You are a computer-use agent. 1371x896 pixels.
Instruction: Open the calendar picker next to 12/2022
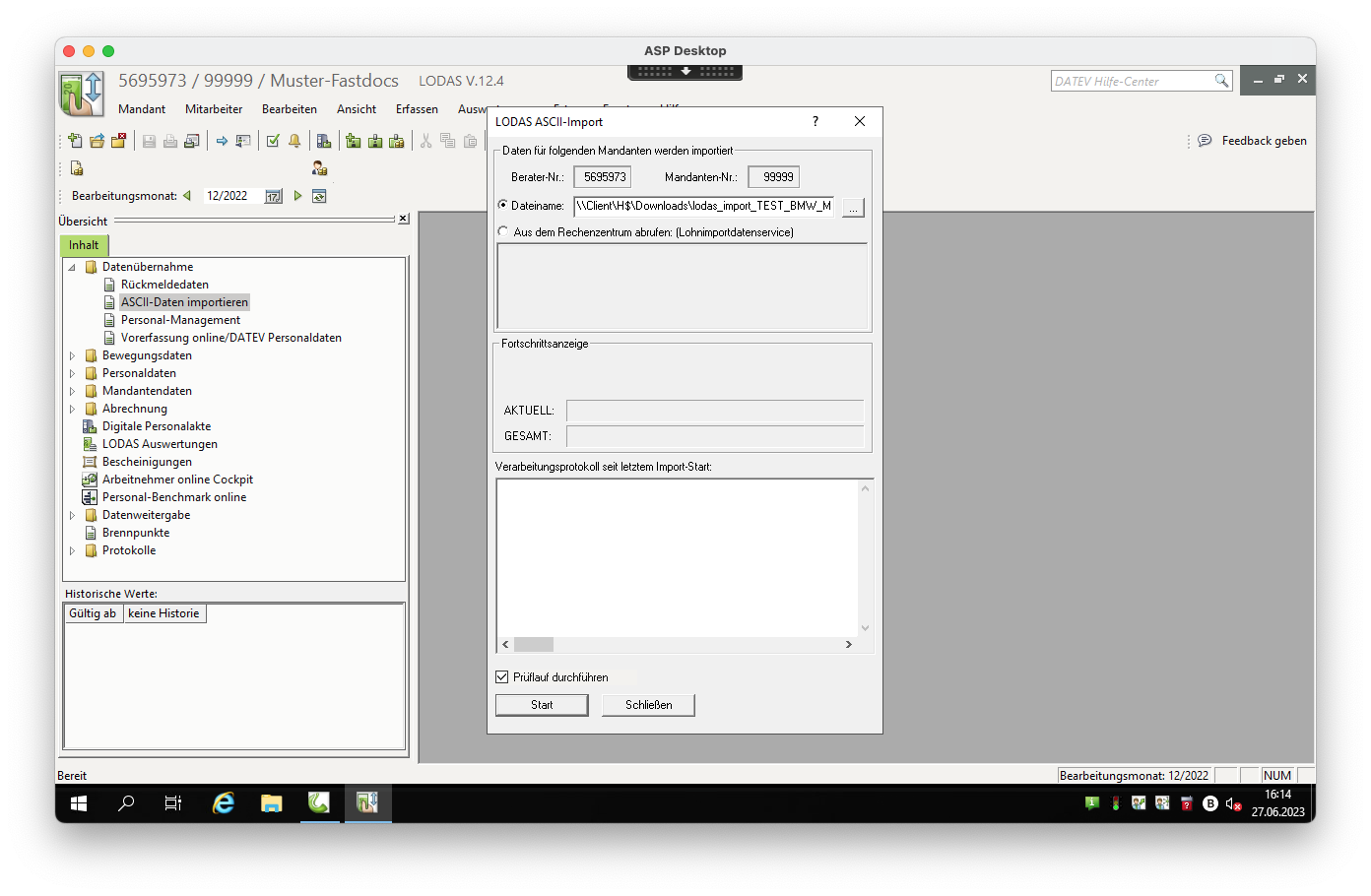[273, 196]
